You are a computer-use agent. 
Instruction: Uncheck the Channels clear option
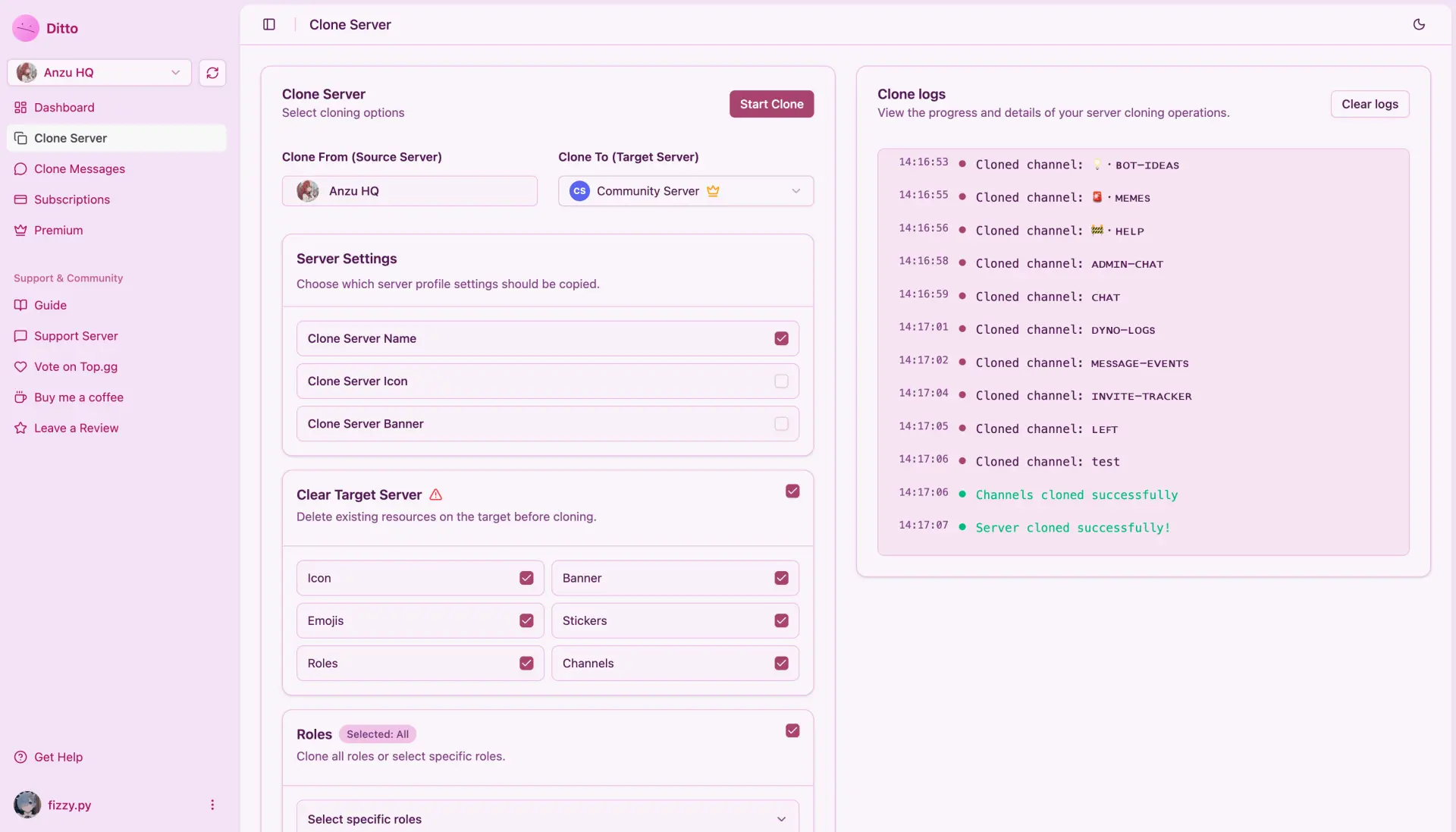[x=781, y=664]
